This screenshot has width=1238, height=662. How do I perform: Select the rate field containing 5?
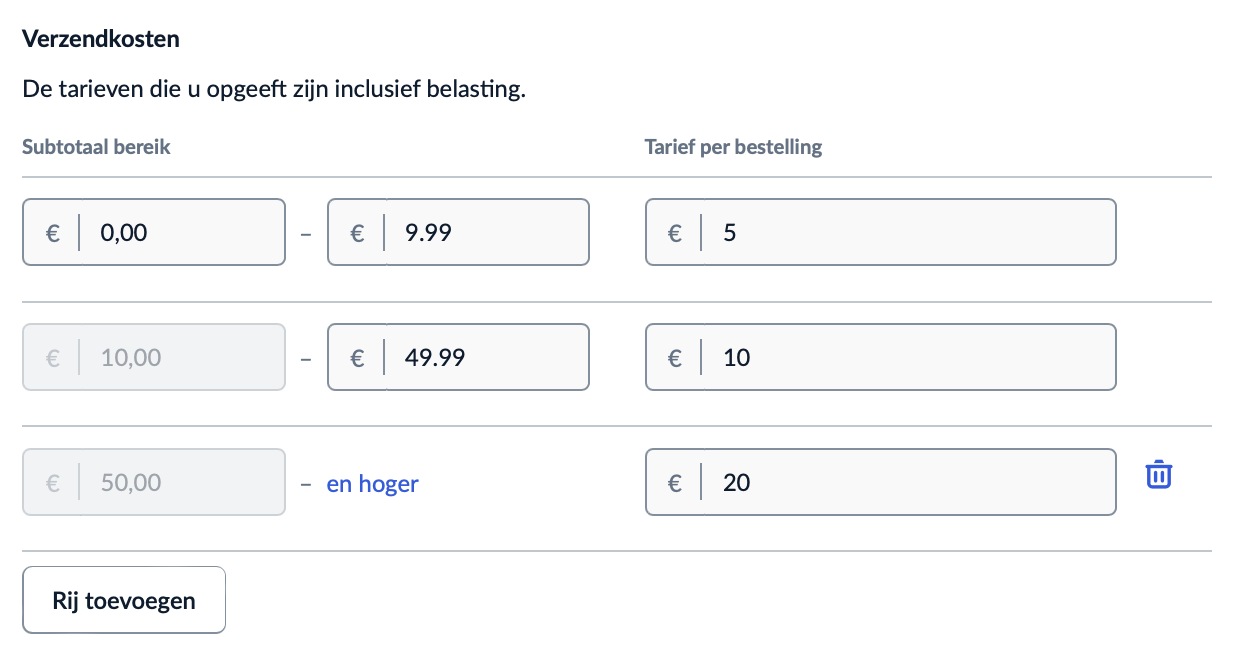pos(905,233)
